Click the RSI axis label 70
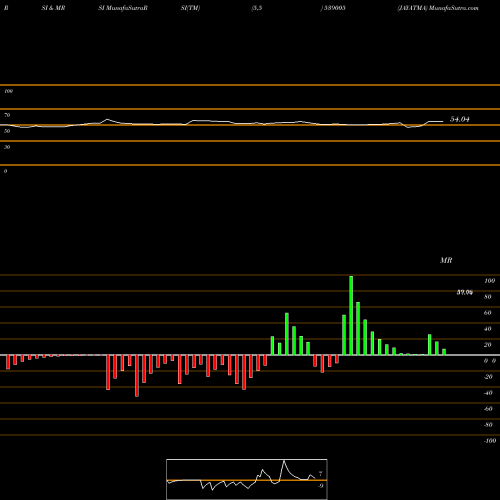 tap(7, 115)
